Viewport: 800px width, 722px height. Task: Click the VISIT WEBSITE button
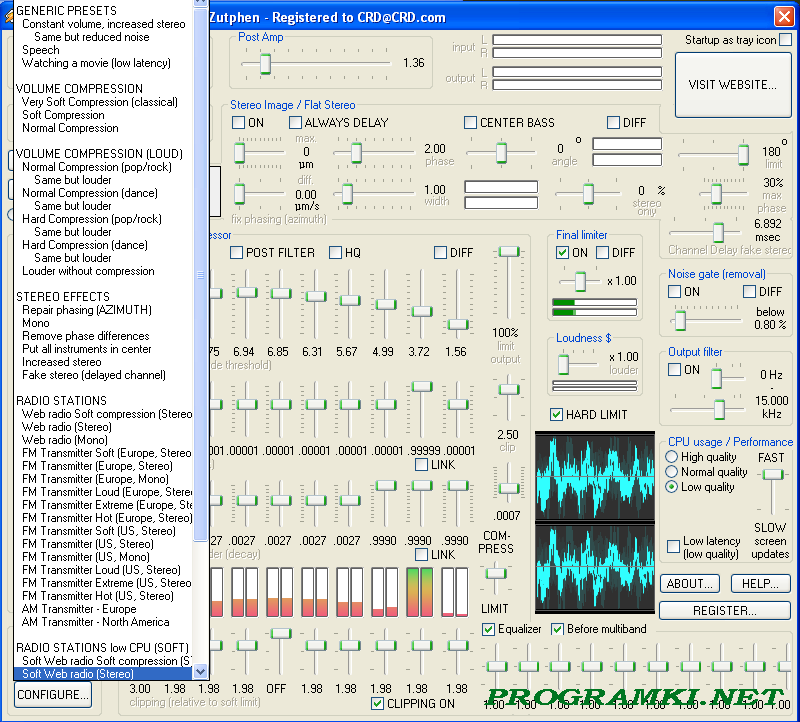732,85
